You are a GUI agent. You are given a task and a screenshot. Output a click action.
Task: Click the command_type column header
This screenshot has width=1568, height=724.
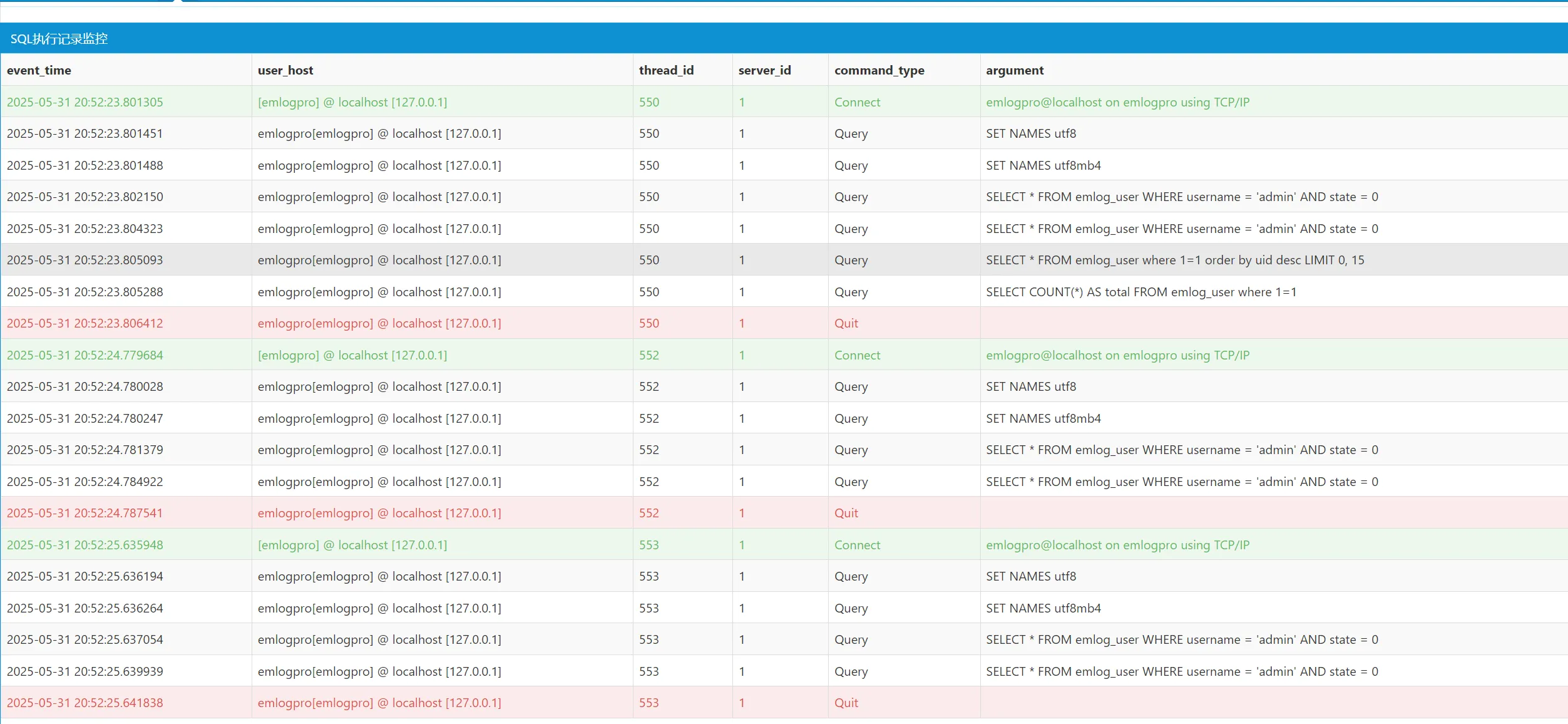click(879, 70)
